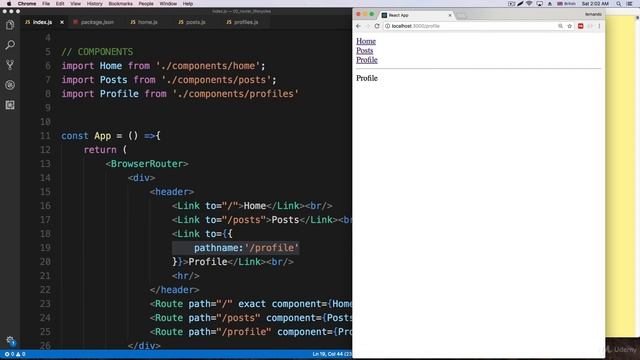Open Spotlight search in menu bar

619,4
